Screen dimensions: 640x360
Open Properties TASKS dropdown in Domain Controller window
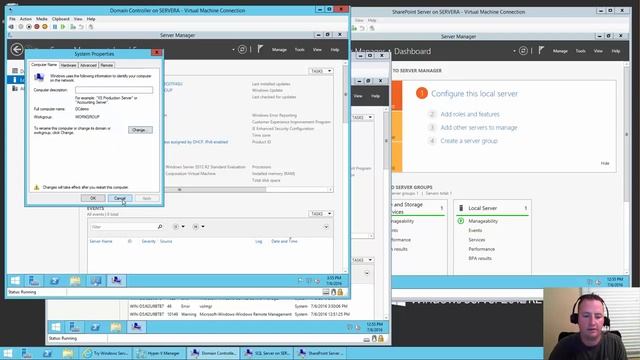(x=321, y=71)
